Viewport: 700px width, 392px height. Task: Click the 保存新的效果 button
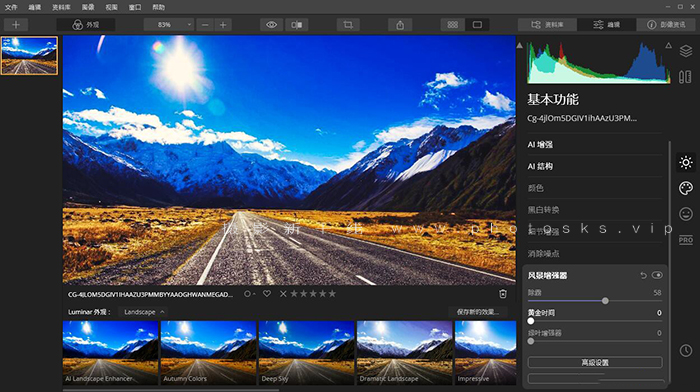(x=478, y=312)
